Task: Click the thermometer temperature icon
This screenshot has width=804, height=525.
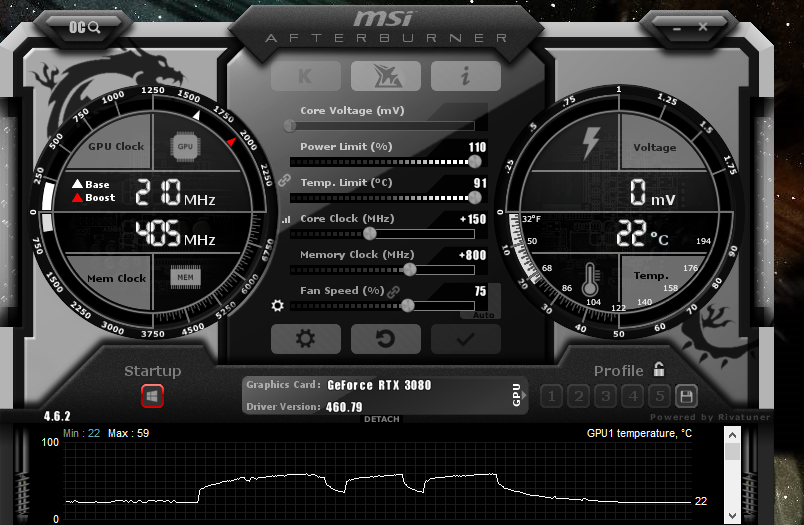Action: 590,280
